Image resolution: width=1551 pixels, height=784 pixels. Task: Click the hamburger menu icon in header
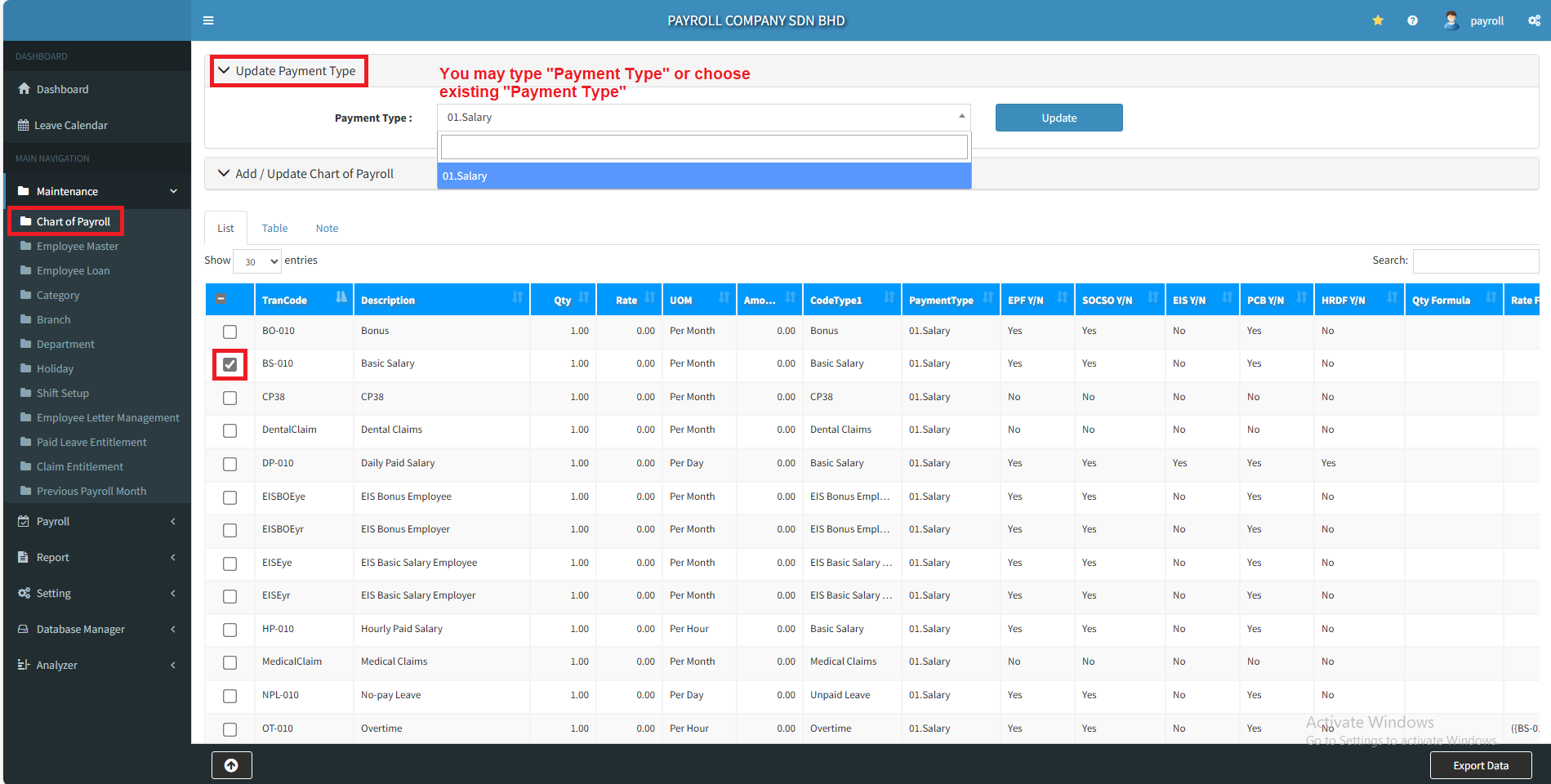(208, 20)
